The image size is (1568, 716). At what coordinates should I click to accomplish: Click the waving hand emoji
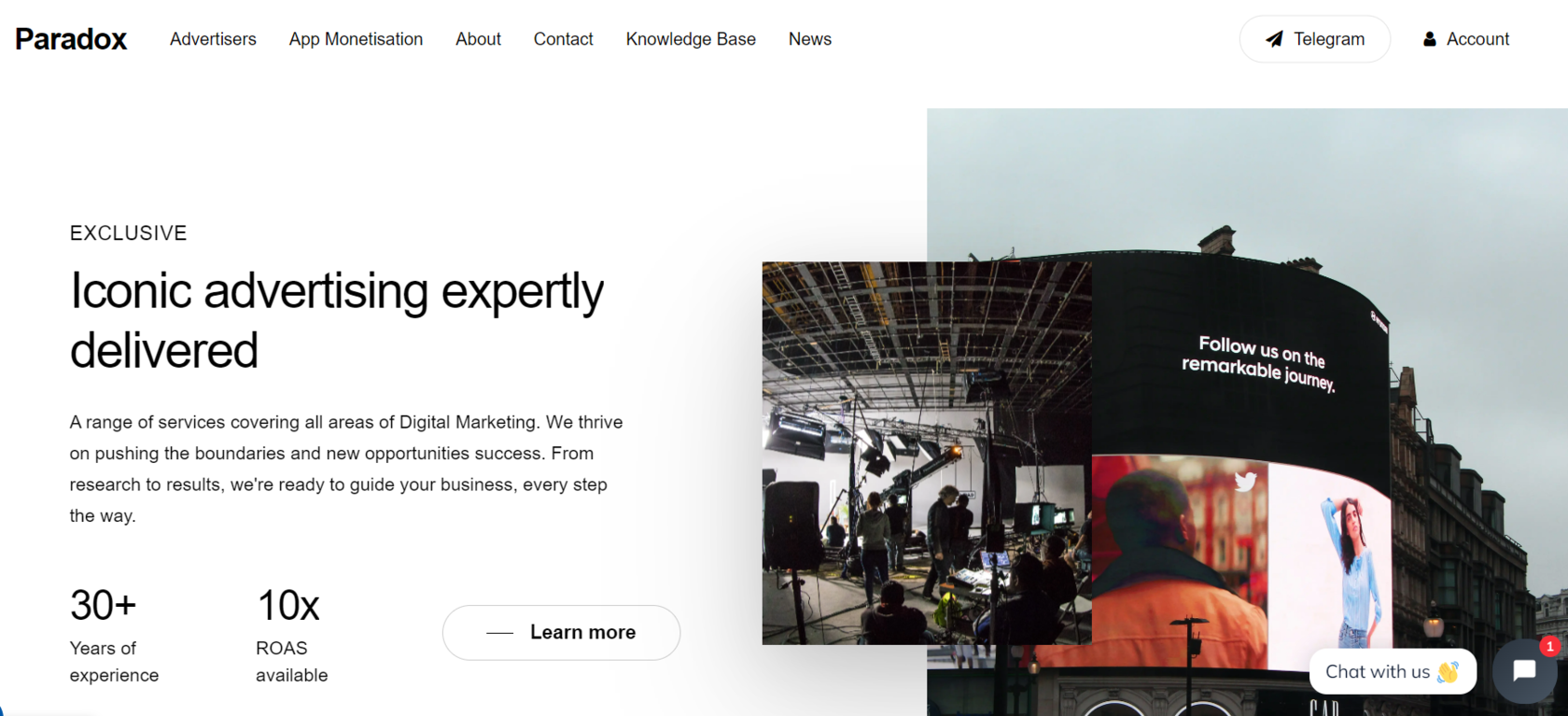1449,671
